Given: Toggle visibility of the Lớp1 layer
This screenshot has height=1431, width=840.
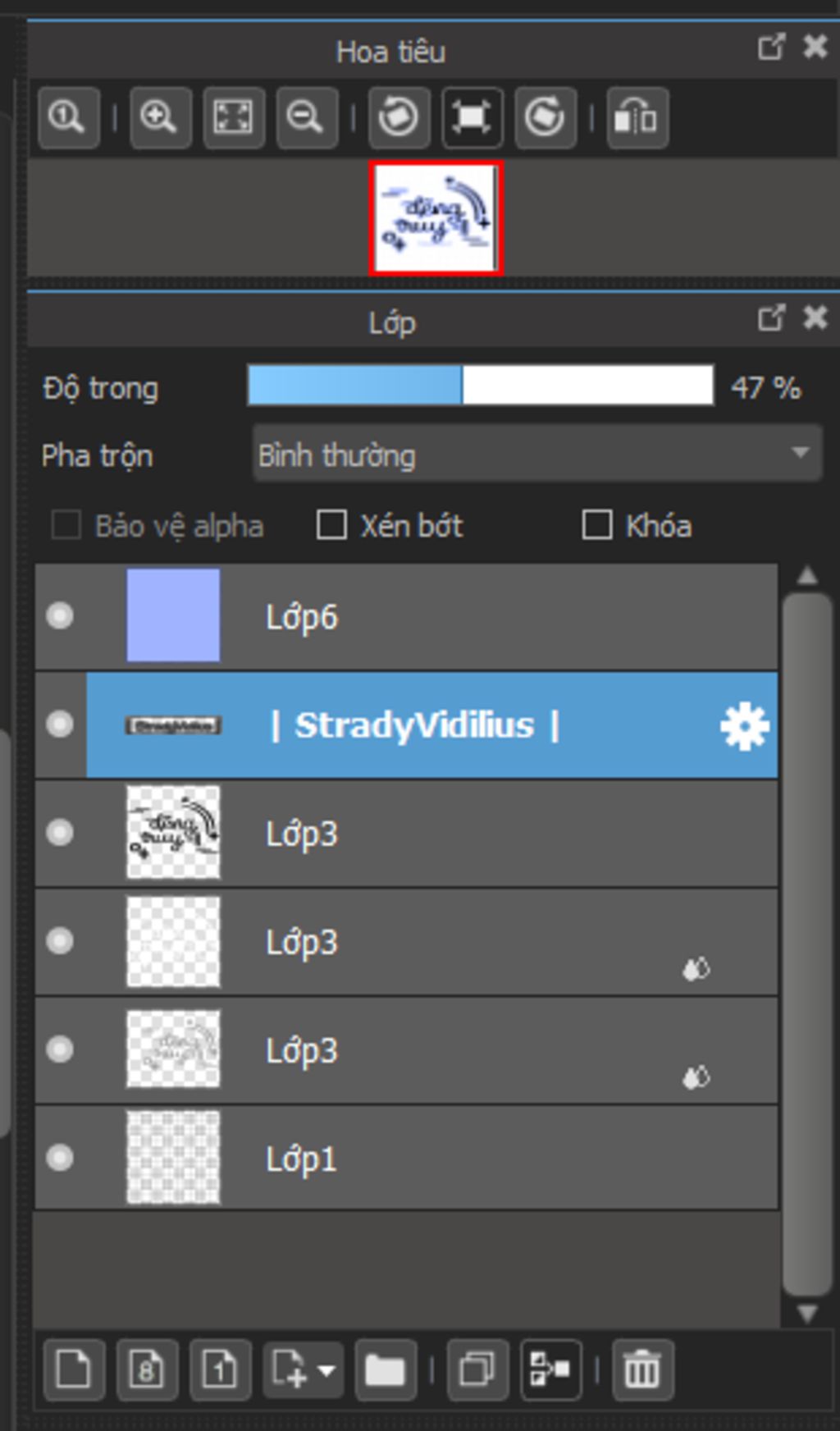Looking at the screenshot, I should (60, 1158).
